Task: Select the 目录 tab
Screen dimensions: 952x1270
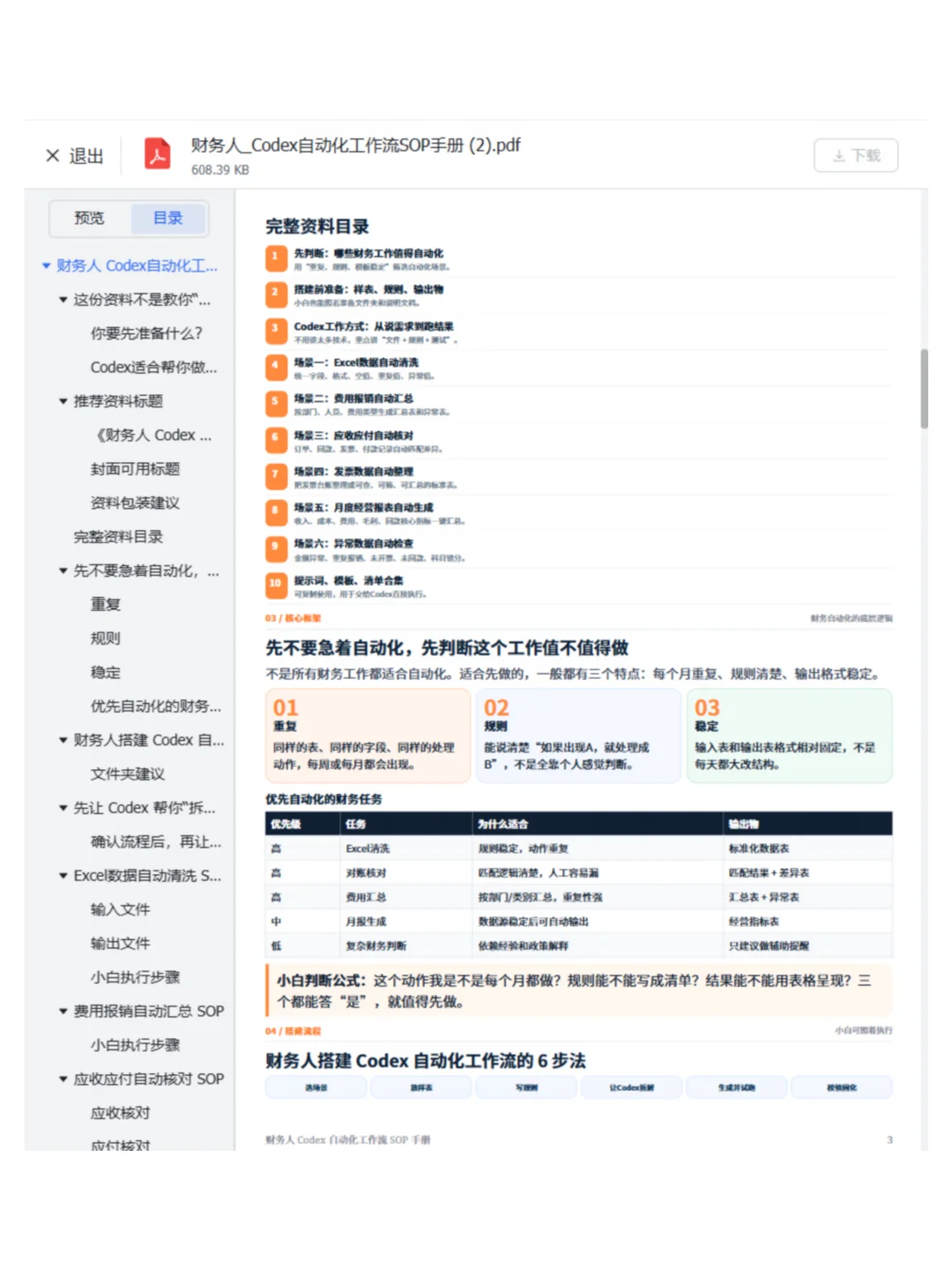Action: (x=168, y=218)
